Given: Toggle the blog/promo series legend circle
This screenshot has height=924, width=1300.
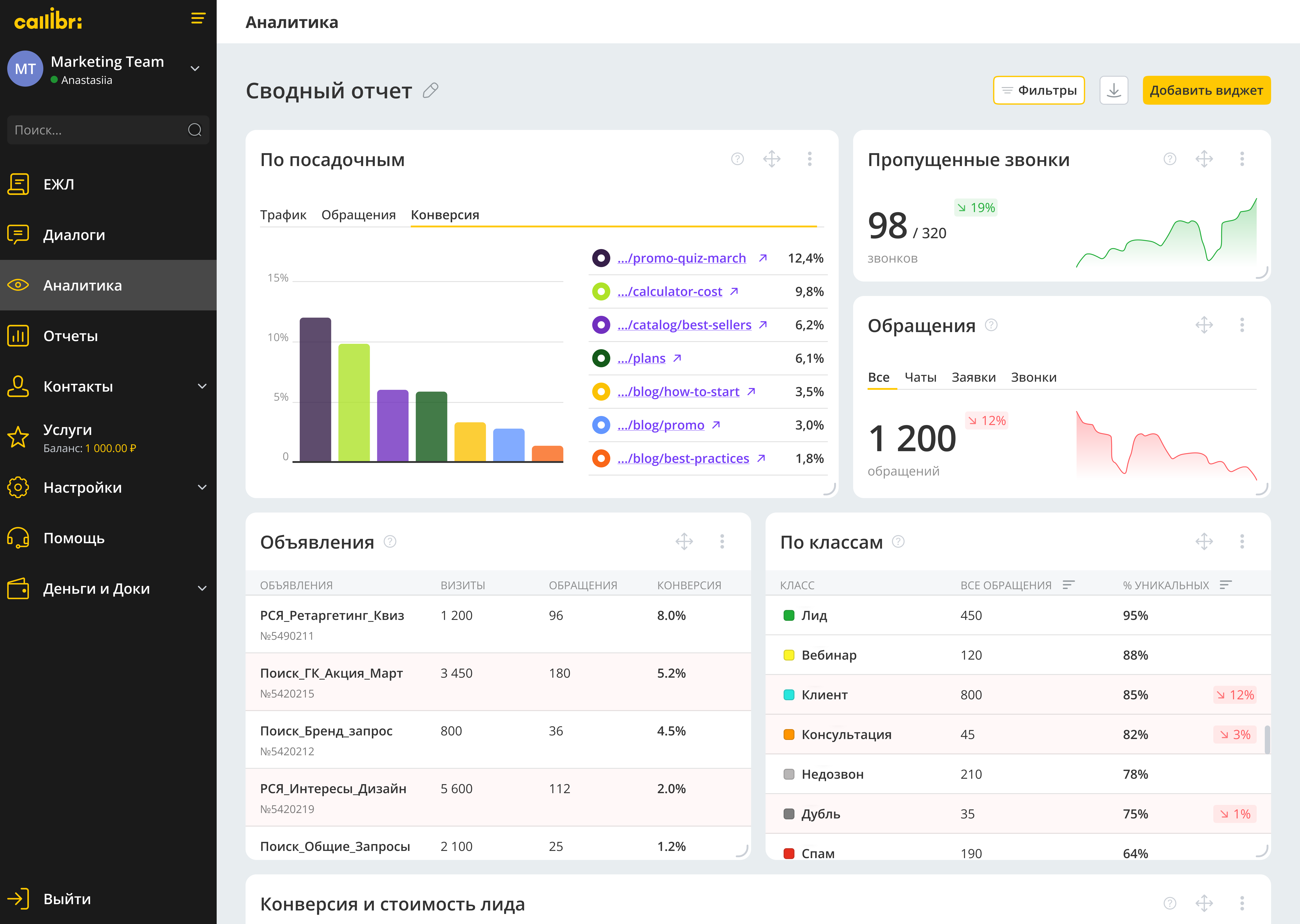Looking at the screenshot, I should coord(601,425).
